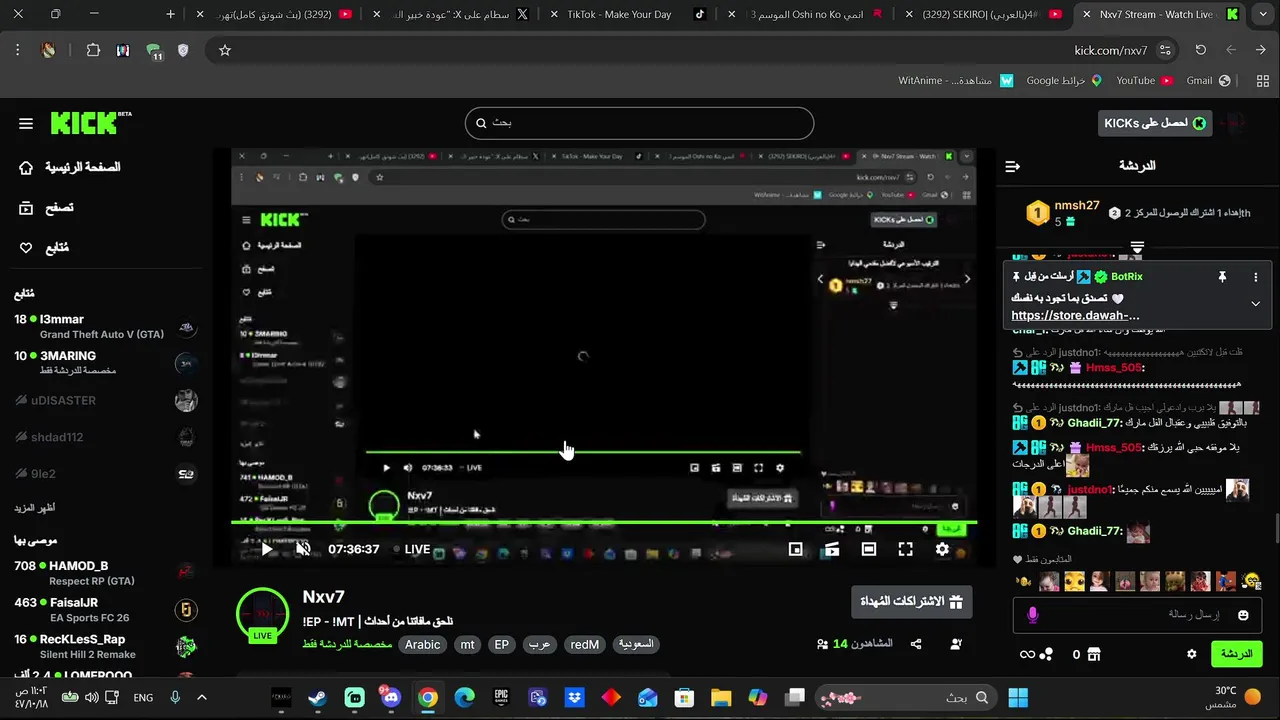The height and width of the screenshot is (720, 1280).
Task: Click the green video progress bar
Action: coord(604,522)
